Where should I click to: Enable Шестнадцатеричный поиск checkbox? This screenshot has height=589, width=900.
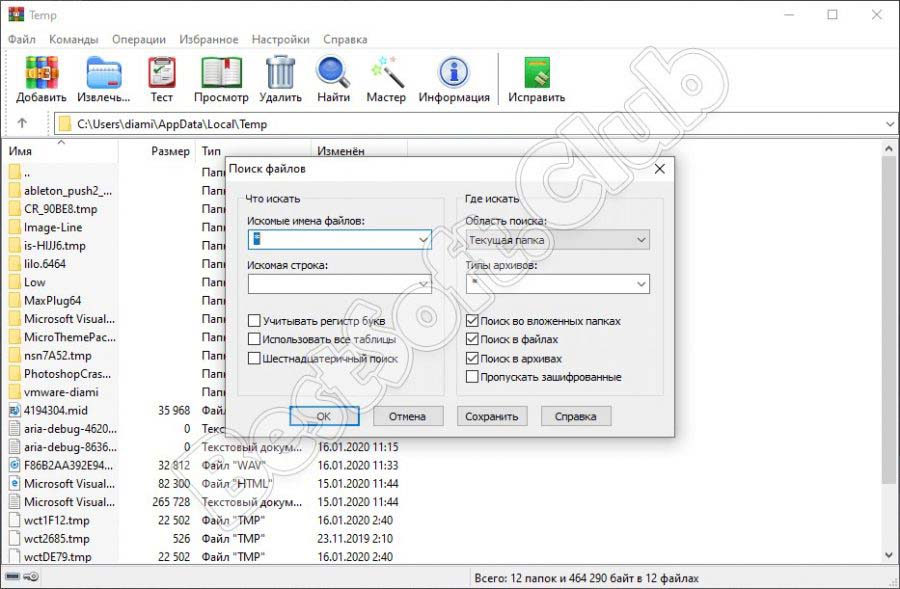tap(254, 358)
